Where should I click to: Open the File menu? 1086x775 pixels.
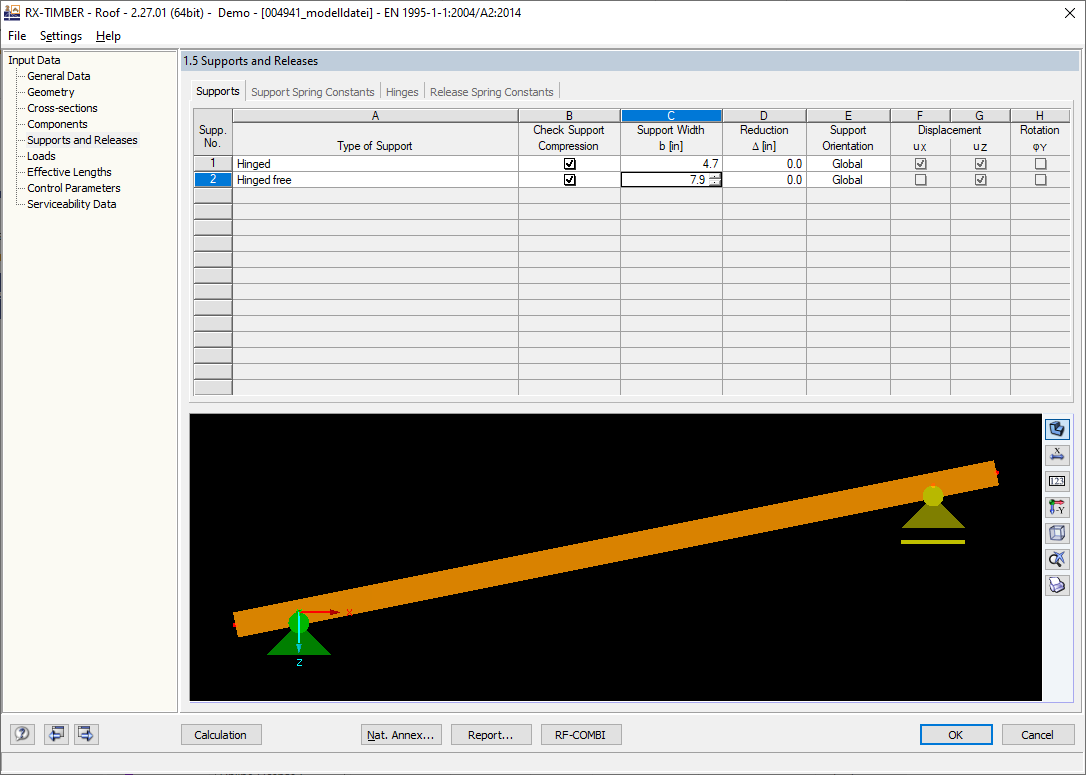pos(17,36)
